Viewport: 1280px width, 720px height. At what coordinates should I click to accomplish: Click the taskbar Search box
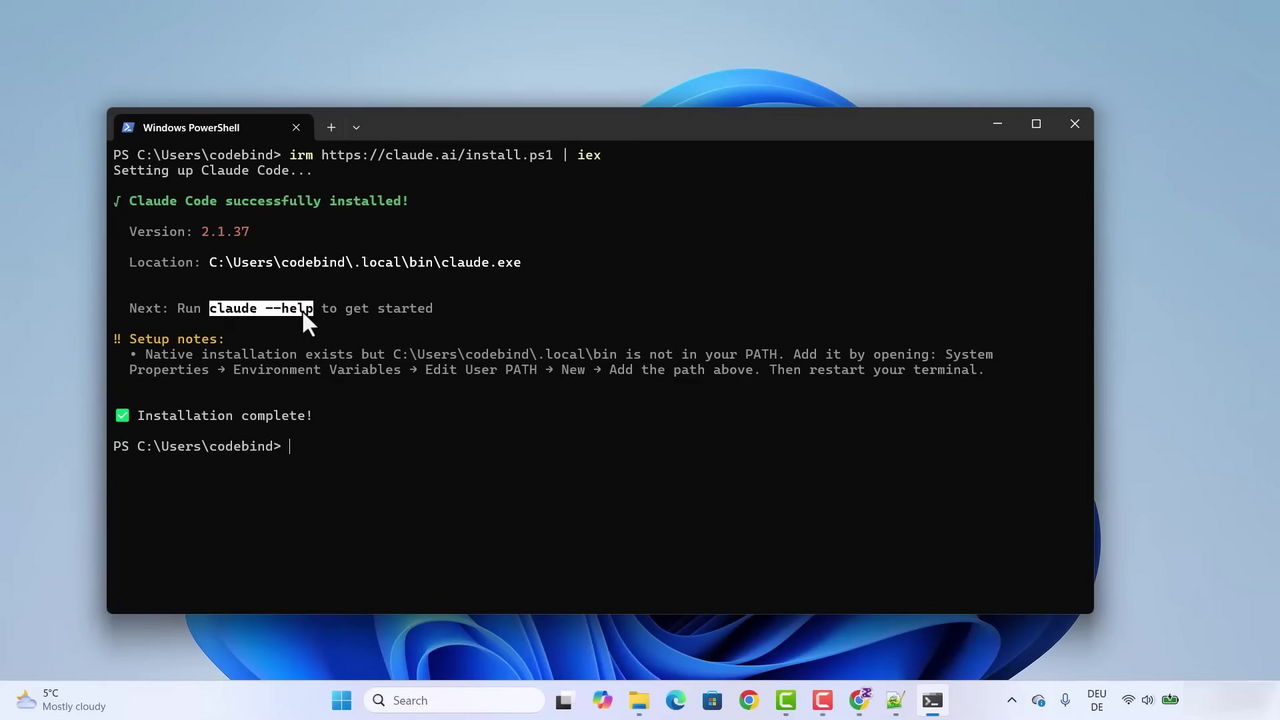pos(454,700)
